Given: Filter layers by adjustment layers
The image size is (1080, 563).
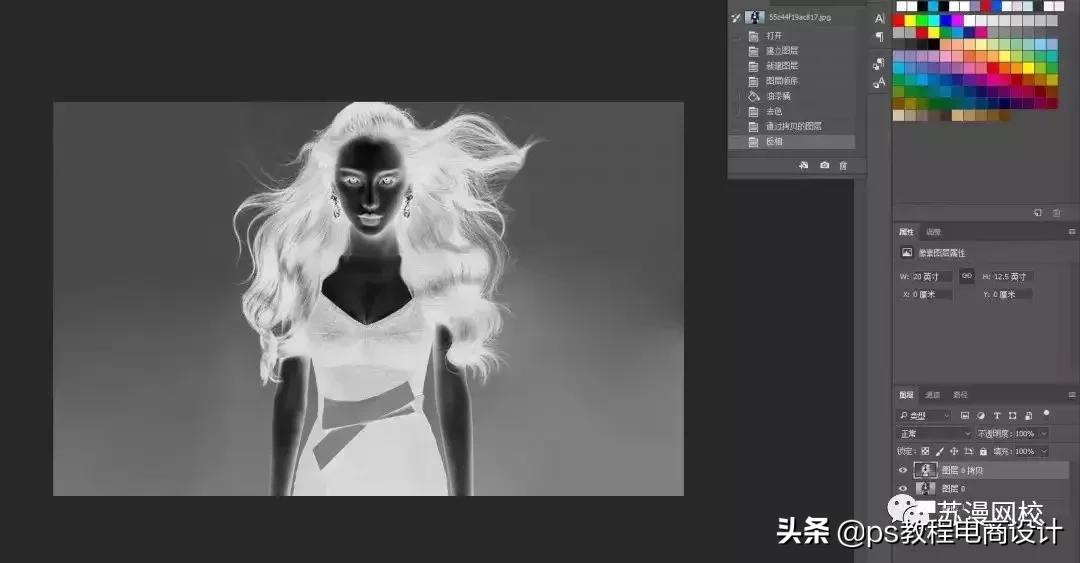Looking at the screenshot, I should 981,416.
